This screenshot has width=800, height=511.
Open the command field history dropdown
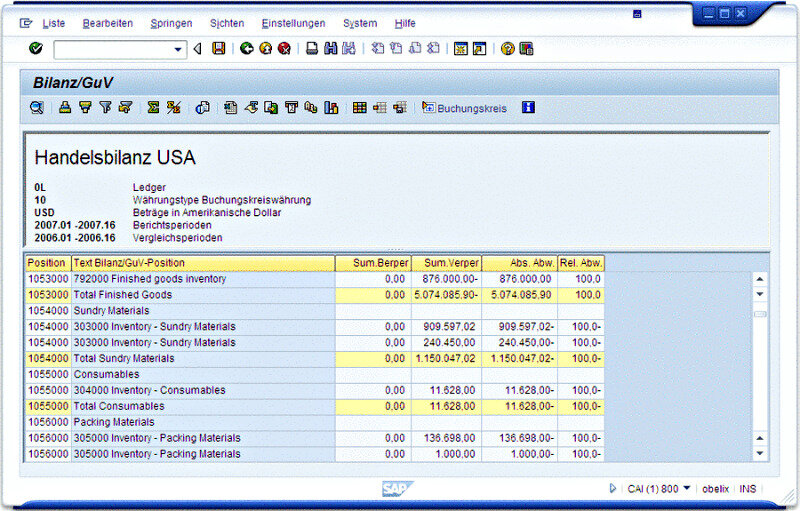click(x=179, y=48)
